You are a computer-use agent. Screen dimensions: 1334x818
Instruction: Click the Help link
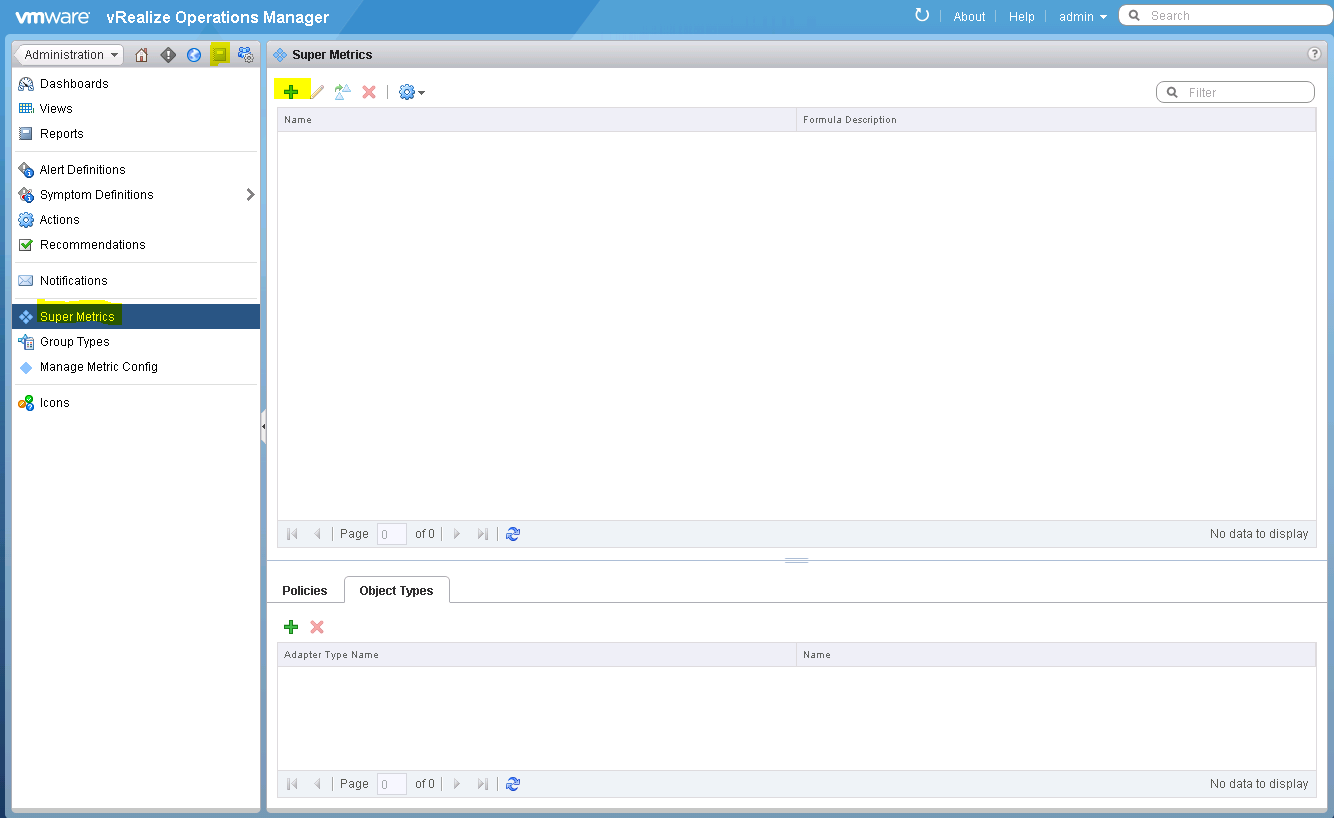tap(1022, 16)
